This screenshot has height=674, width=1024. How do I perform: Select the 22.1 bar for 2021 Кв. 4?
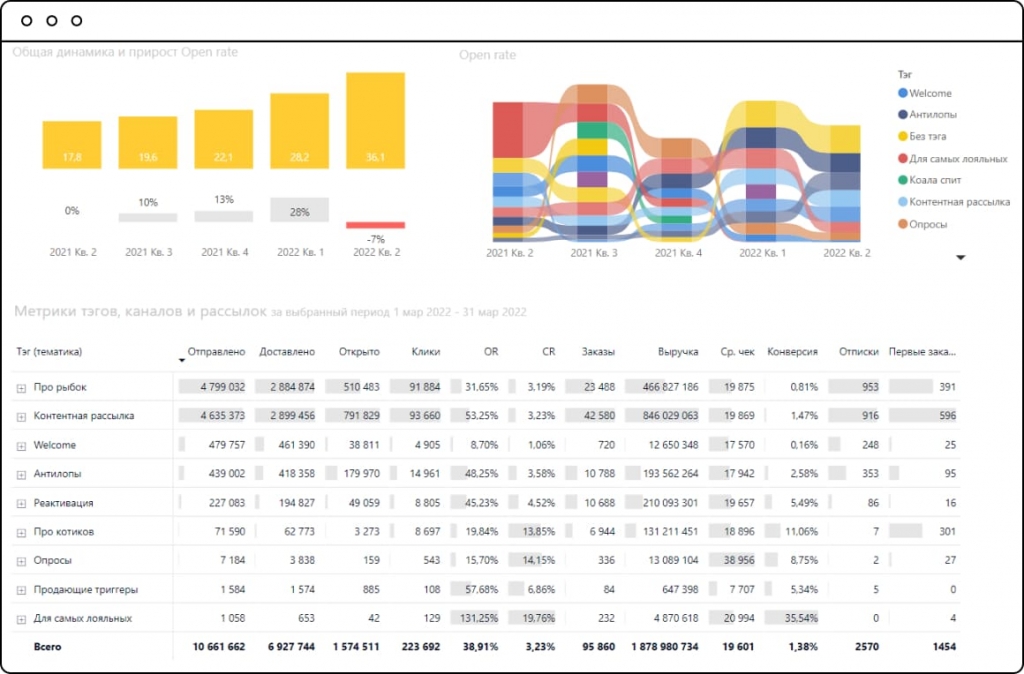(224, 139)
